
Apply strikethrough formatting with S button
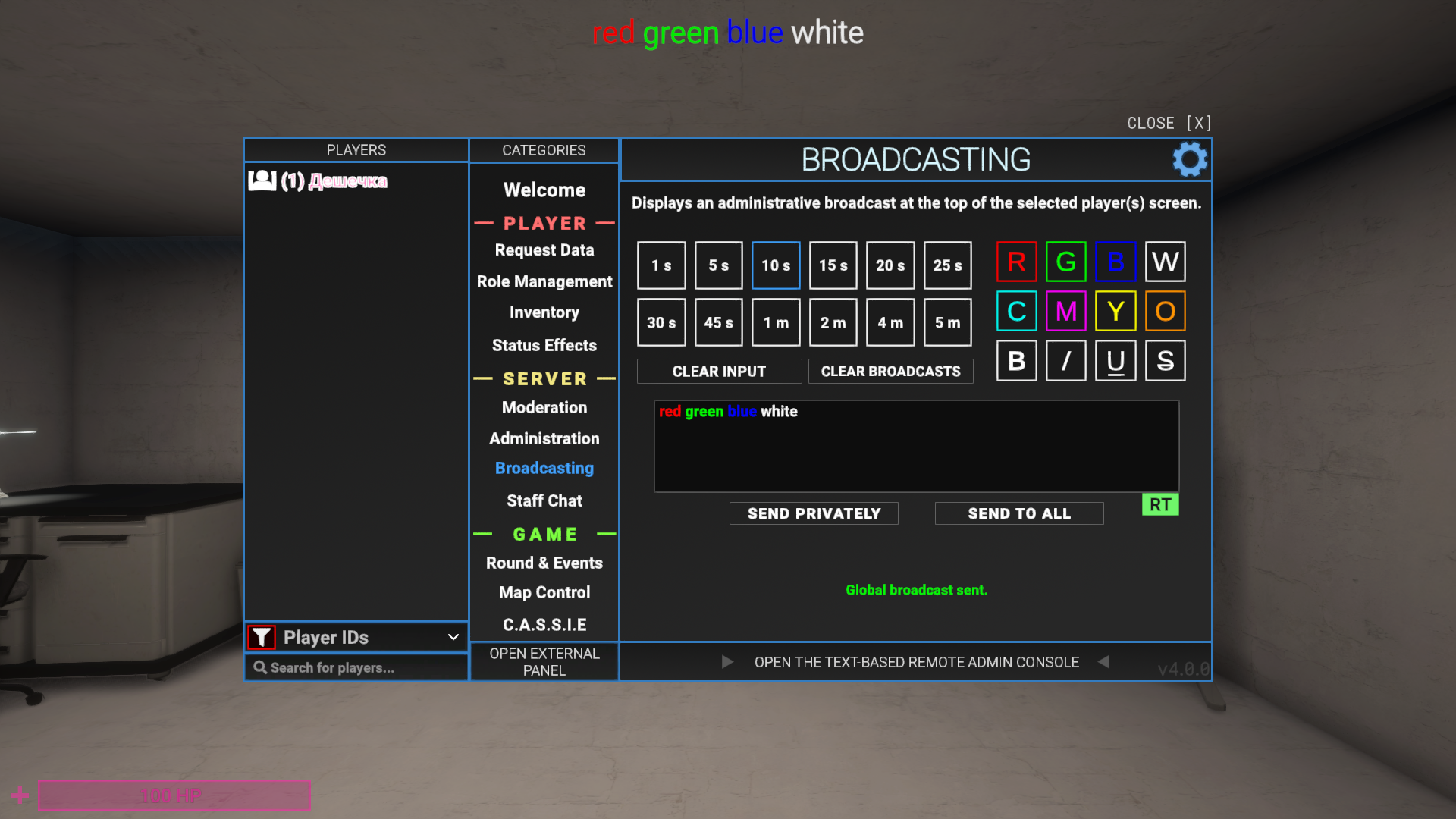click(1165, 361)
